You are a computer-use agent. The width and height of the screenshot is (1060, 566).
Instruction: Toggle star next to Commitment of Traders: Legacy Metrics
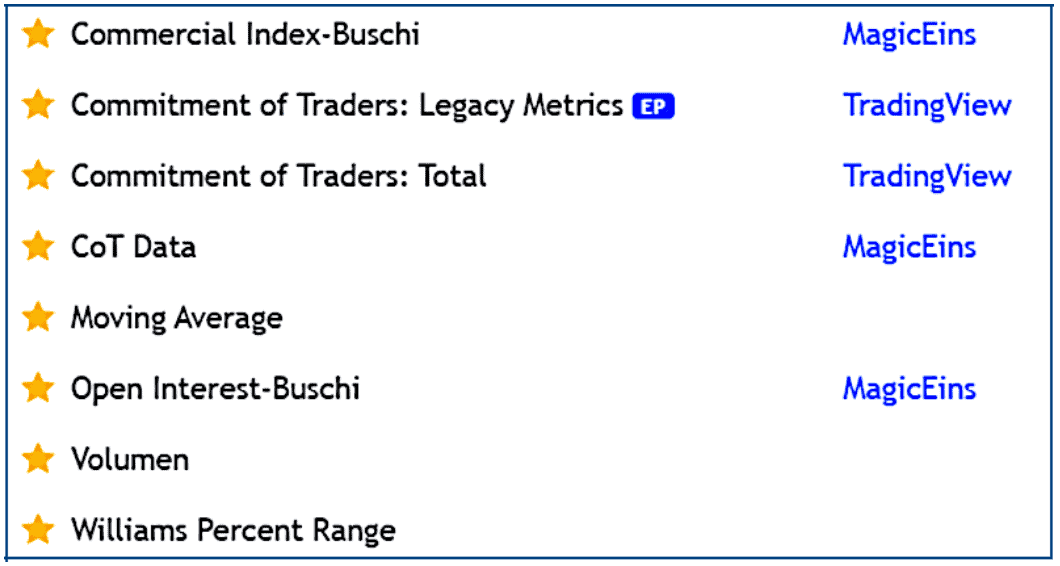(38, 105)
